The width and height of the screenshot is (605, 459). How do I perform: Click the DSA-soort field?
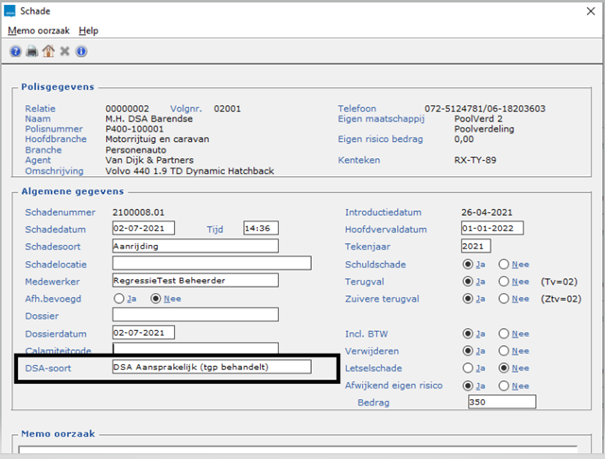click(210, 368)
